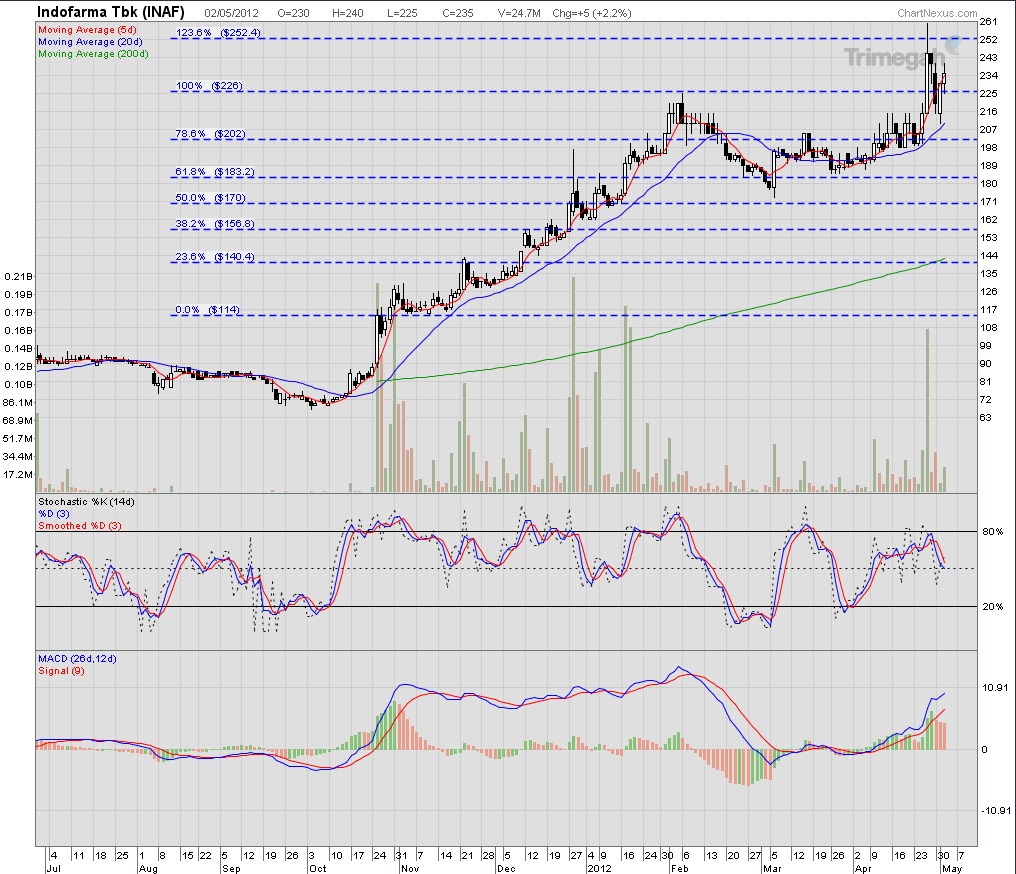The height and width of the screenshot is (874, 1016).
Task: Open the ChartNexus.com credit link
Action: (x=937, y=13)
